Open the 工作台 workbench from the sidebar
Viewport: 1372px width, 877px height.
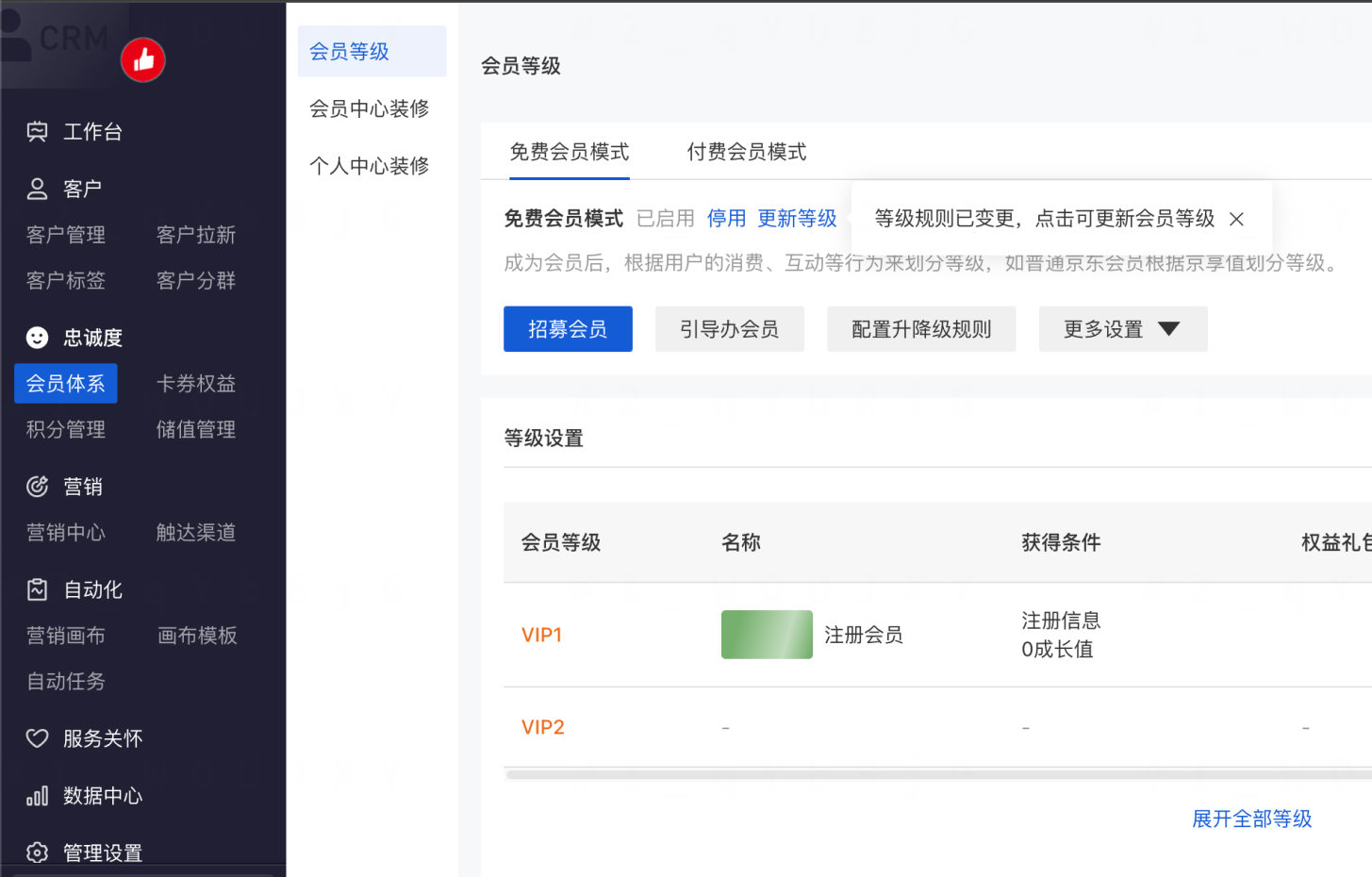(37, 131)
